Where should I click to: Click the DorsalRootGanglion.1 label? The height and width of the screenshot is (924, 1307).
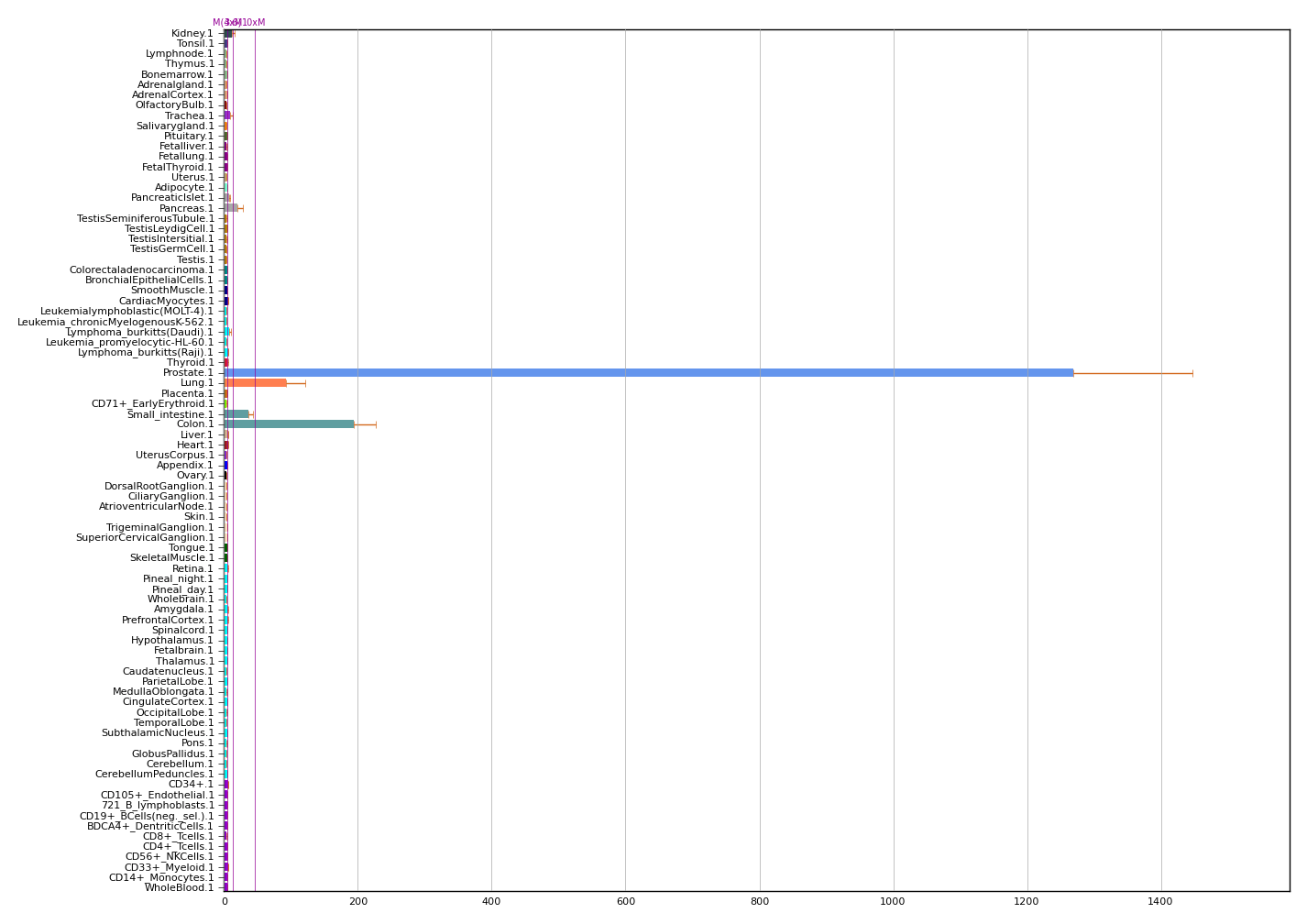pyautogui.click(x=159, y=487)
